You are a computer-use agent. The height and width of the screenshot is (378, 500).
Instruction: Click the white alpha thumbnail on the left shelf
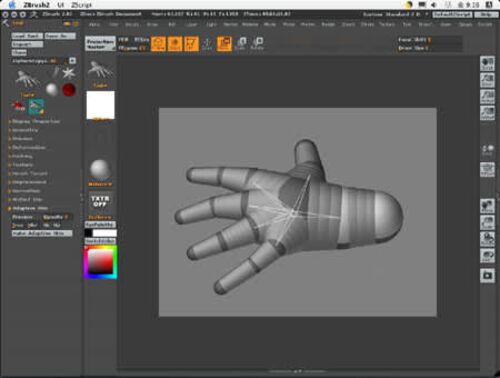pos(100,105)
